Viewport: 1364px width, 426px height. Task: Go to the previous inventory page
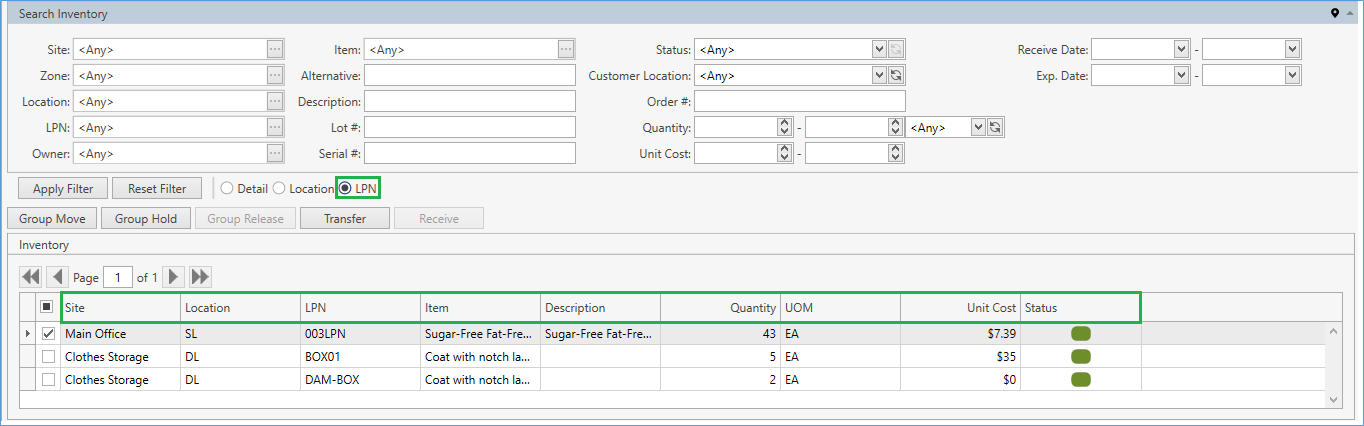58,277
